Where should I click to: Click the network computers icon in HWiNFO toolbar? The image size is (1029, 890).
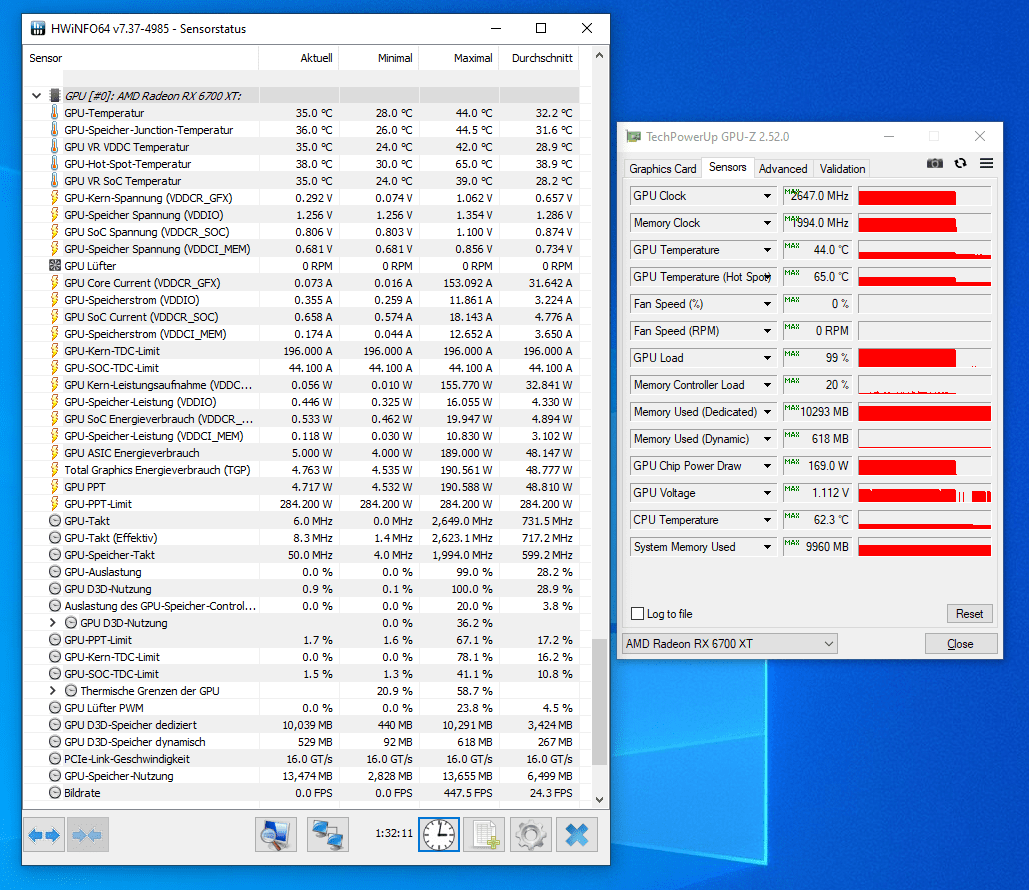[327, 835]
